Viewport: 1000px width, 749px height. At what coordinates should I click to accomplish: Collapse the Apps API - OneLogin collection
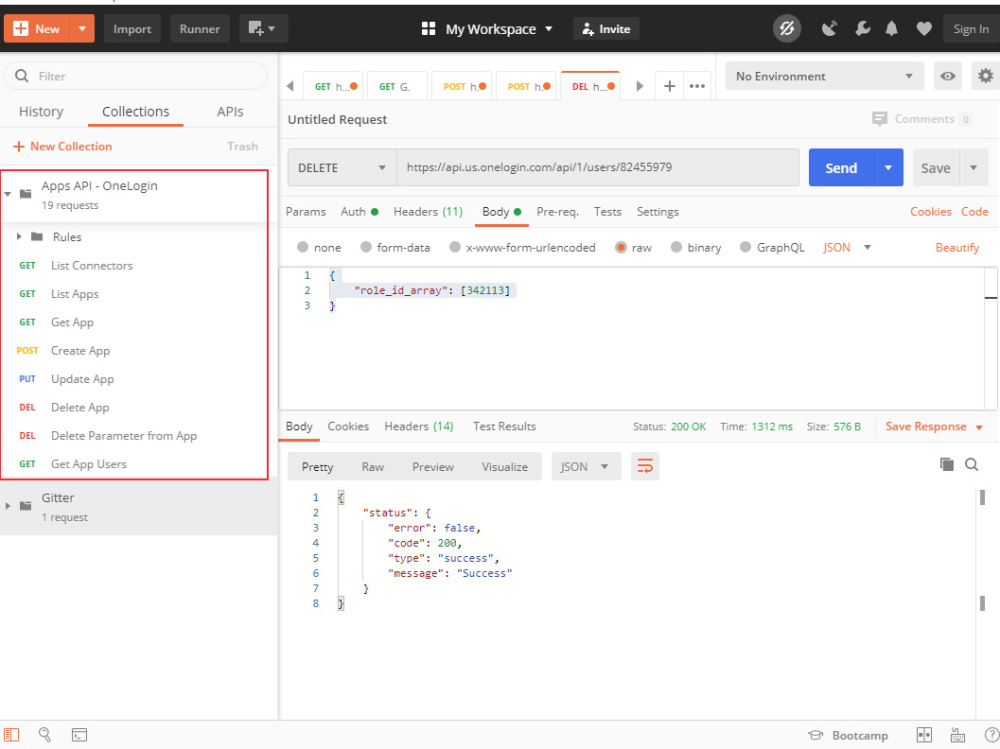pyautogui.click(x=8, y=193)
